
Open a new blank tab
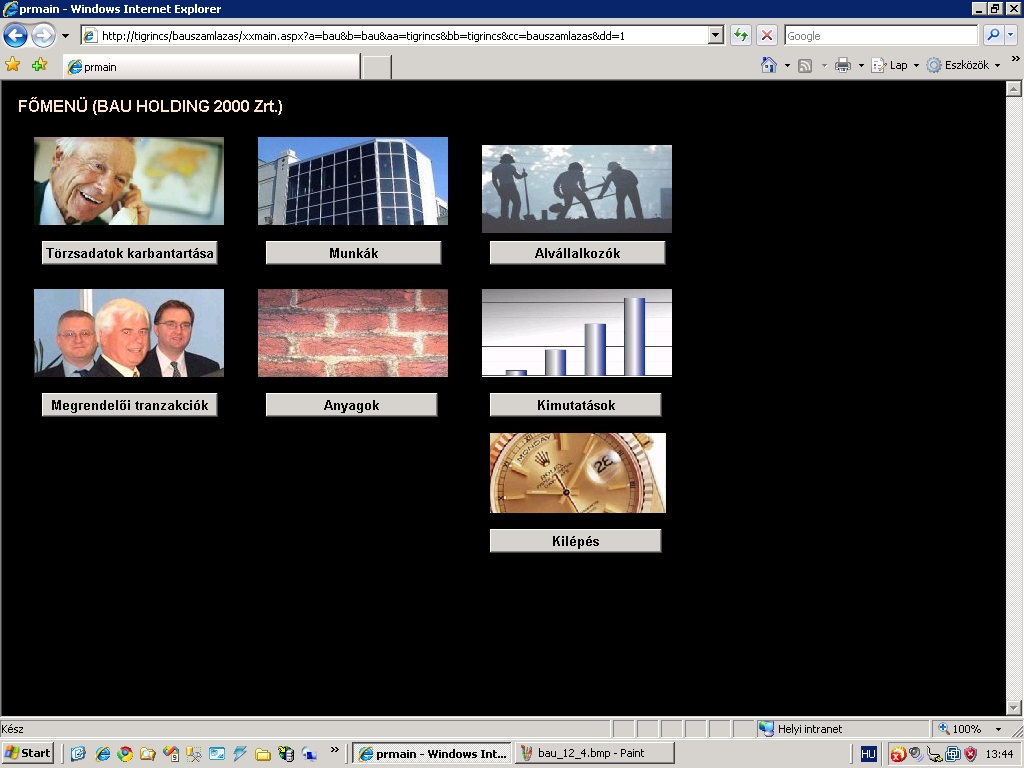(377, 67)
